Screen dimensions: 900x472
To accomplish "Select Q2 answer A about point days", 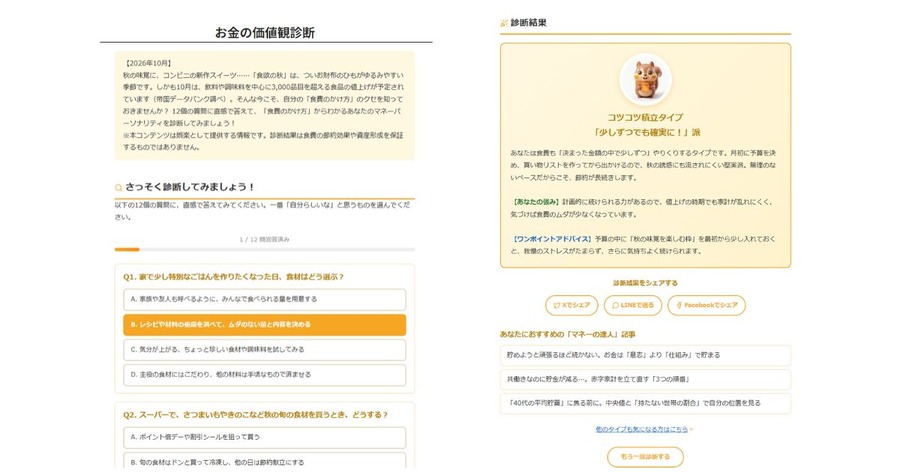I will point(265,437).
